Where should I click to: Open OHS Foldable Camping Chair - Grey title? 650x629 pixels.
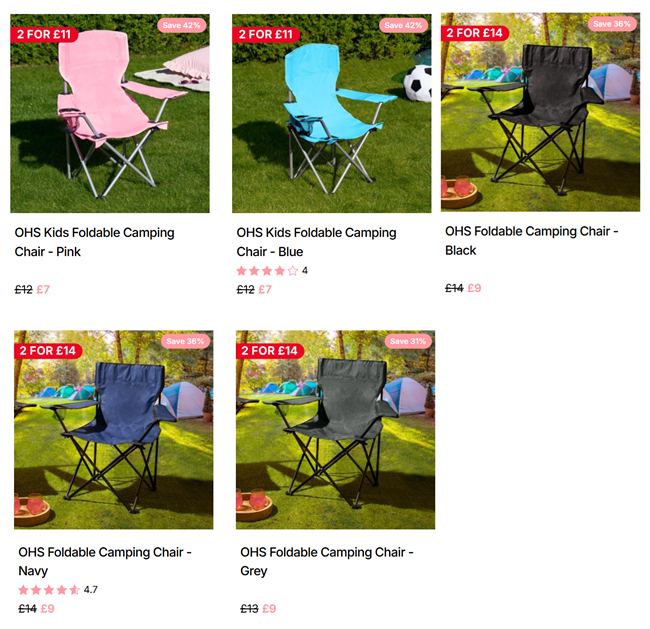[327, 561]
